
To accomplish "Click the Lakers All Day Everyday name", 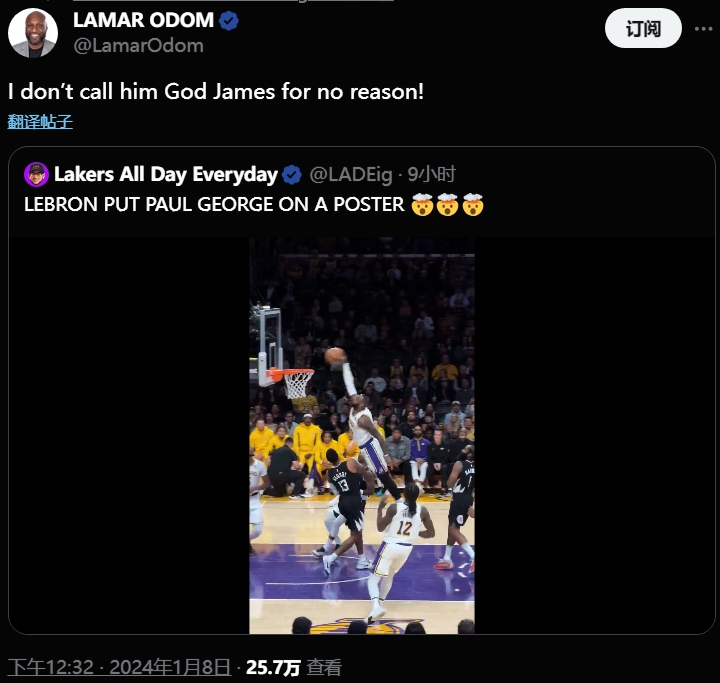I will coord(166,175).
